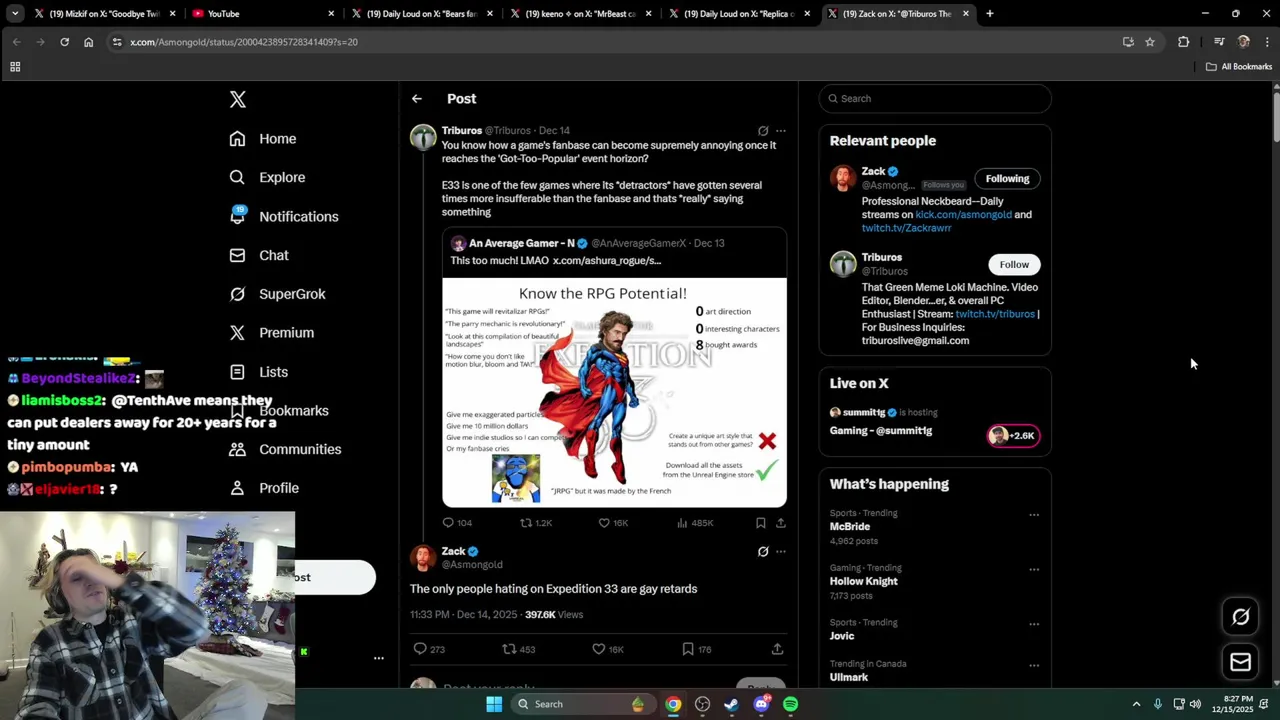Follow Triburos in Relevant people
This screenshot has width=1280, height=720.
click(x=1014, y=265)
